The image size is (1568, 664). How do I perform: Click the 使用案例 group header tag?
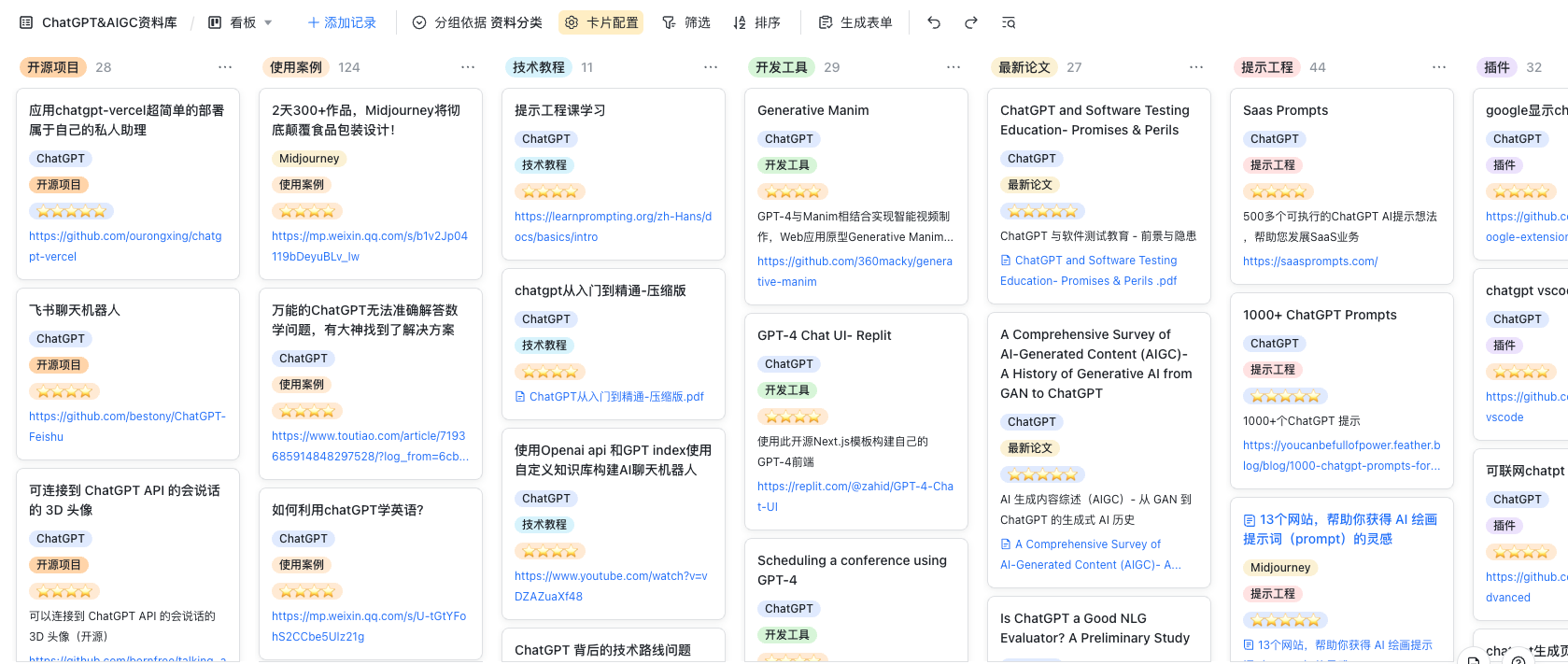296,67
